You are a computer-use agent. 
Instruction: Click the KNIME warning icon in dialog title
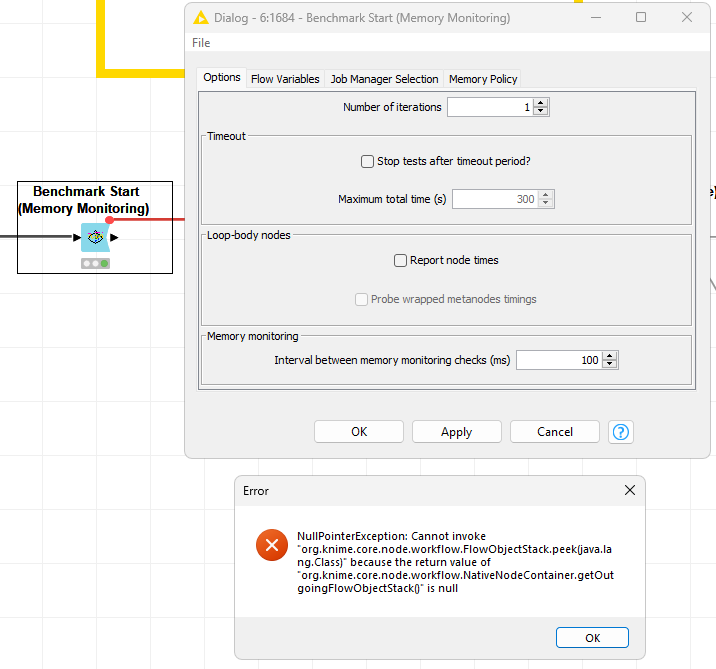(201, 17)
